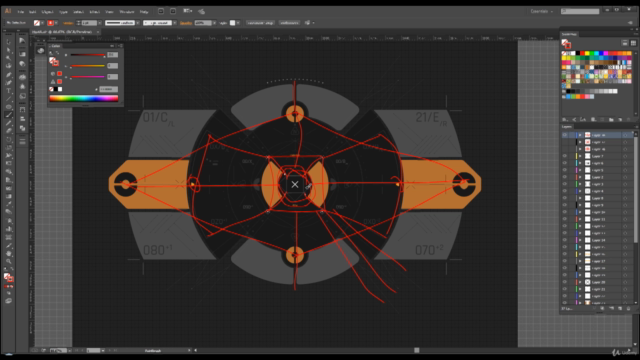Create a new layer in Layers panel
Image resolution: width=640 pixels, height=360 pixels.
620,309
